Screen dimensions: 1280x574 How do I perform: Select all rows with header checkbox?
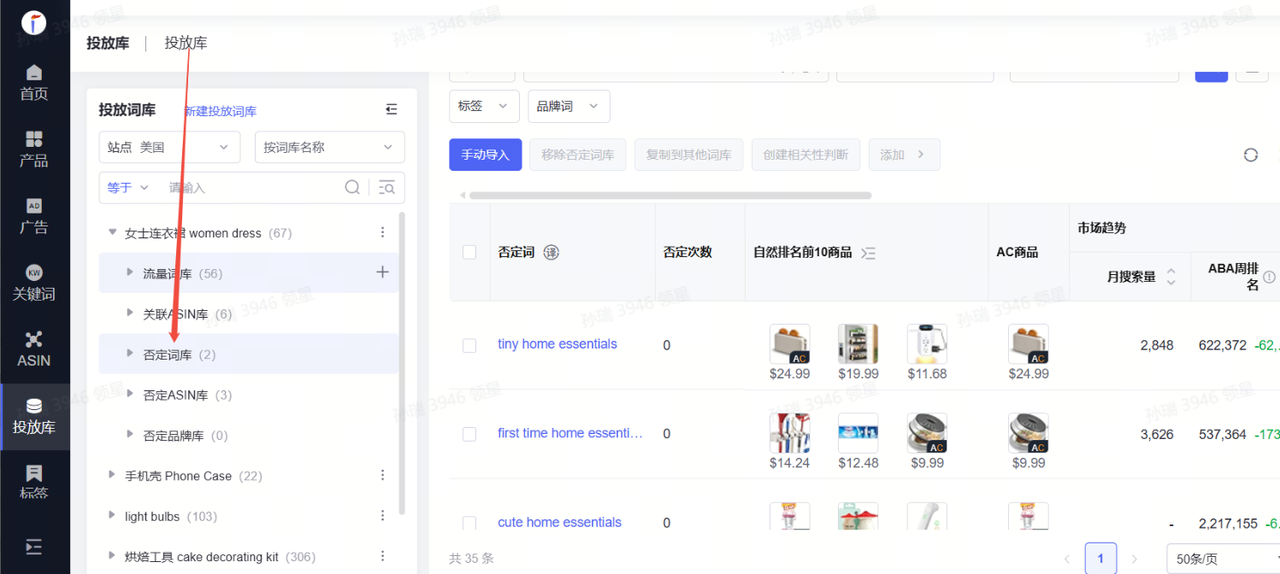click(469, 252)
